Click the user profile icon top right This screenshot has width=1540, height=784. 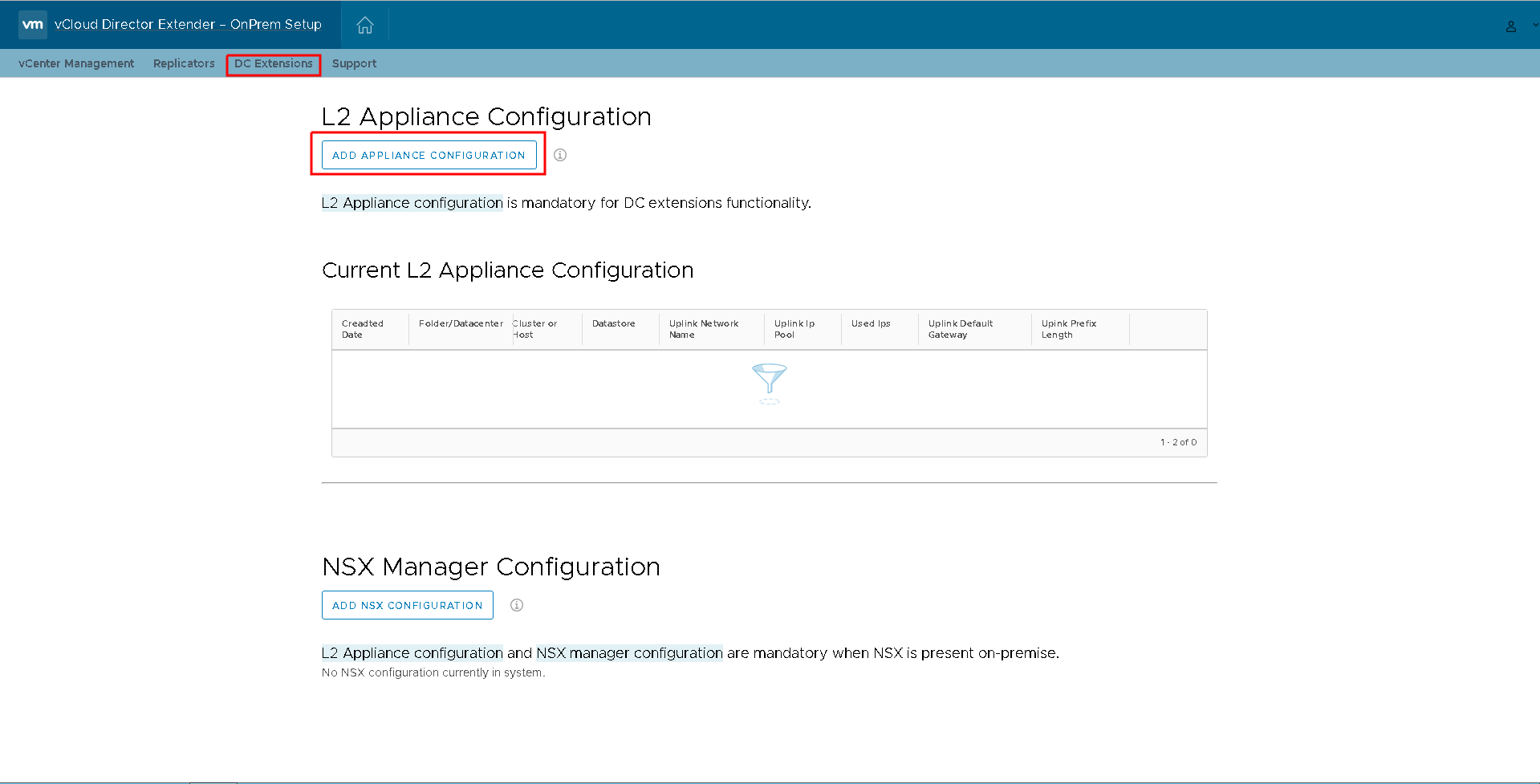[1510, 25]
